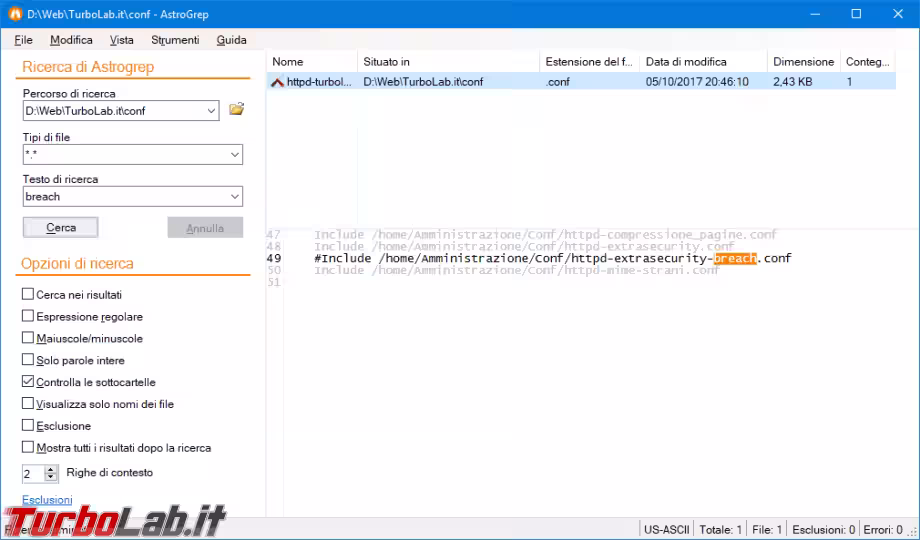
Task: Click Esclusioni: 0 in status bar
Action: pyautogui.click(x=823, y=530)
